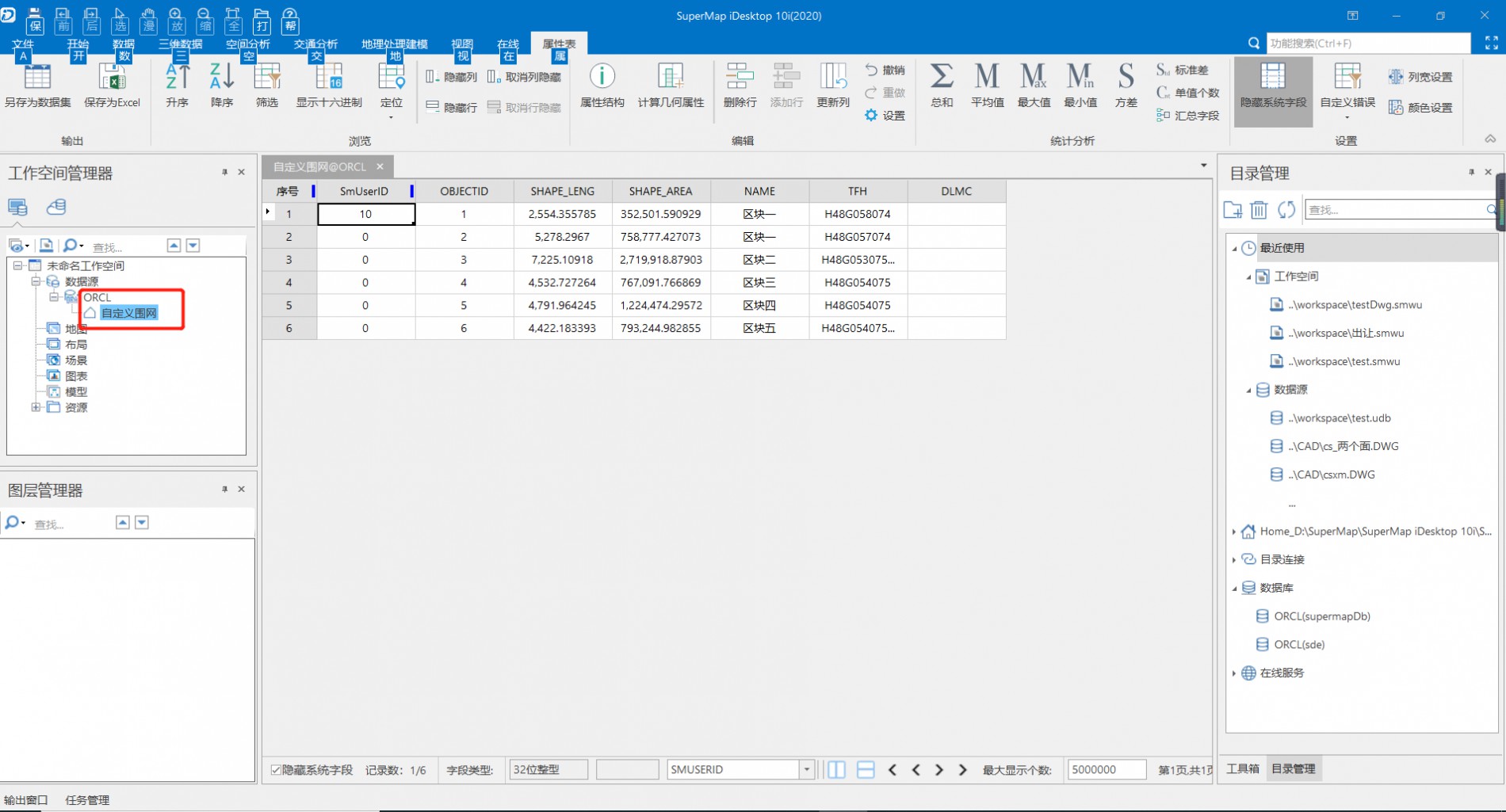Open color settings (颜色设置)

pos(1420,107)
